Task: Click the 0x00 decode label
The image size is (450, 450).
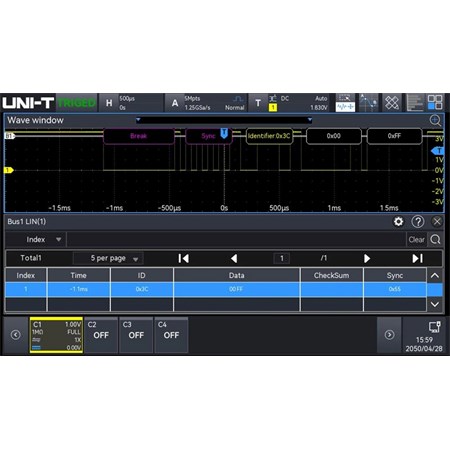Action: (334, 136)
